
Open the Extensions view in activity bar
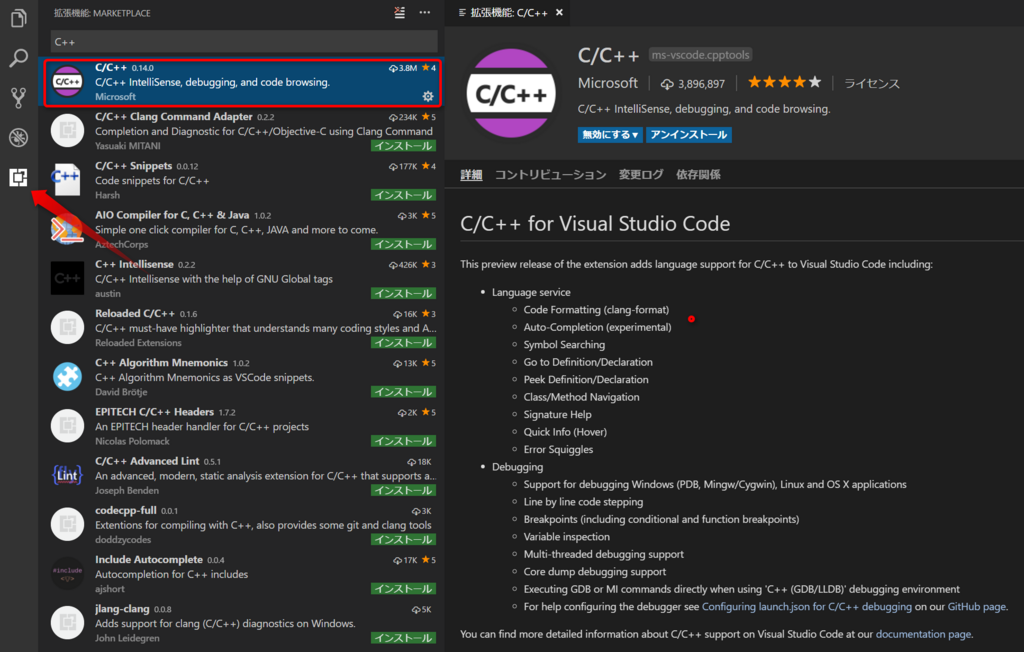tap(18, 177)
